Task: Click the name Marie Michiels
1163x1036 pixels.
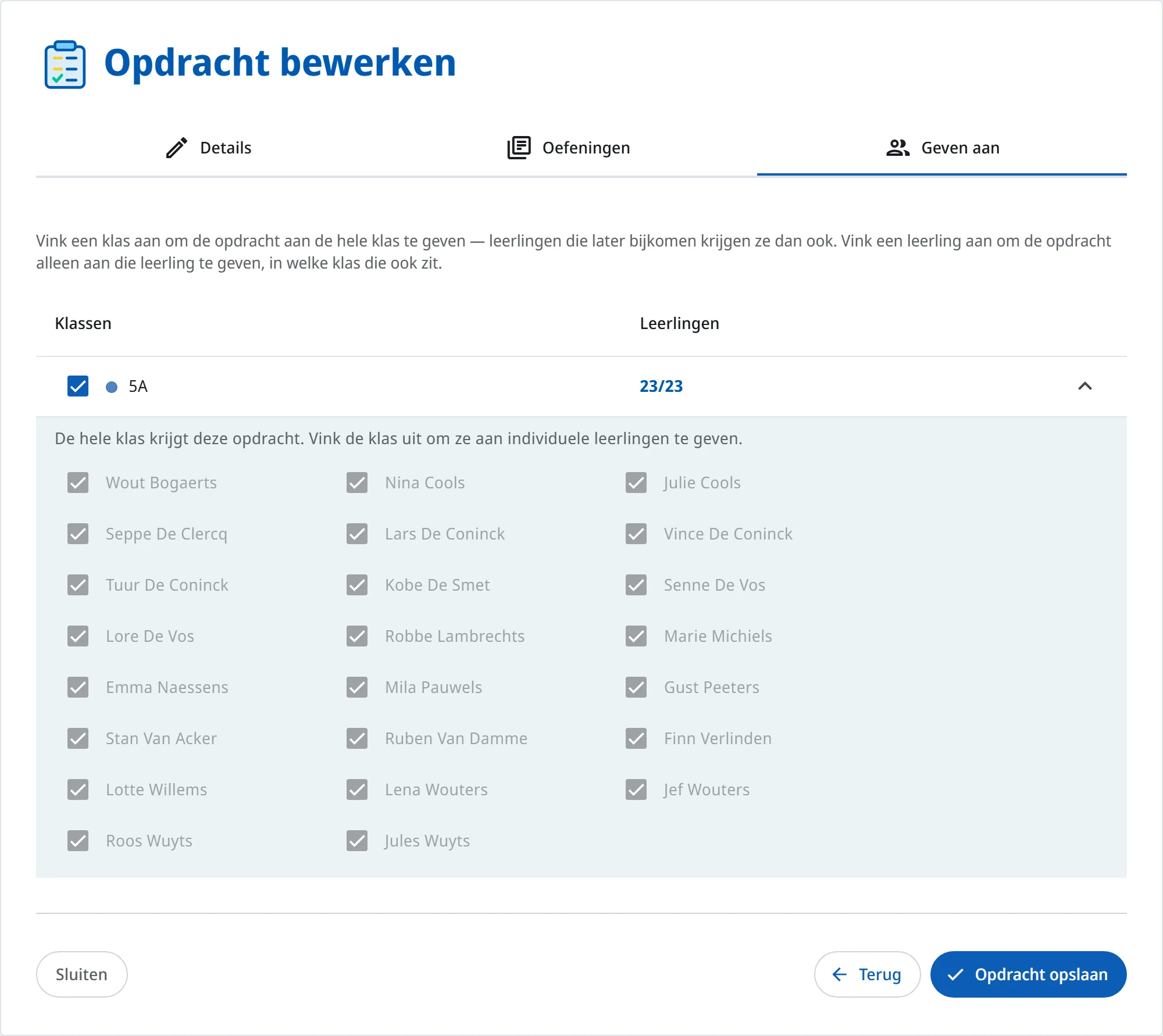Action: coord(718,636)
